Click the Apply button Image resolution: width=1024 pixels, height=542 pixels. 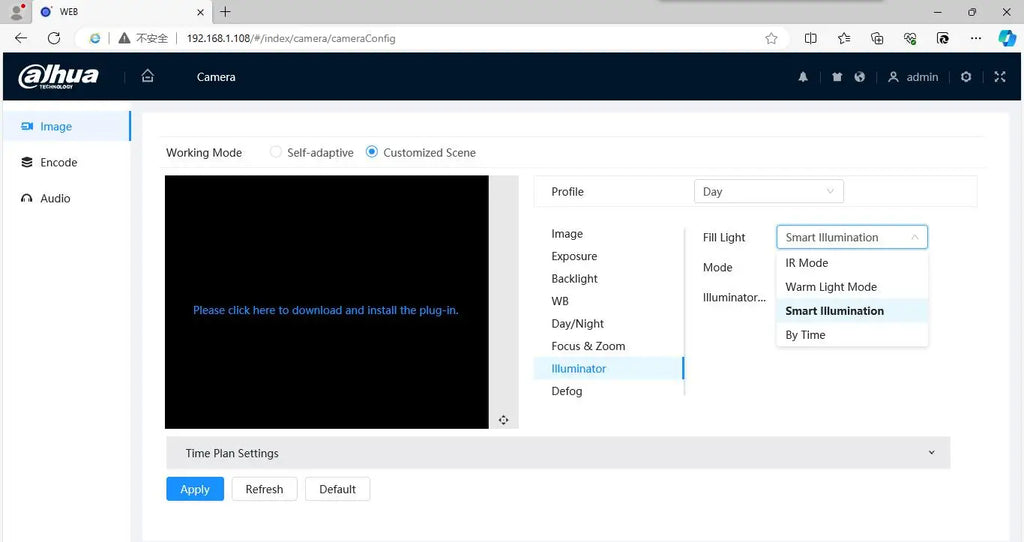195,489
